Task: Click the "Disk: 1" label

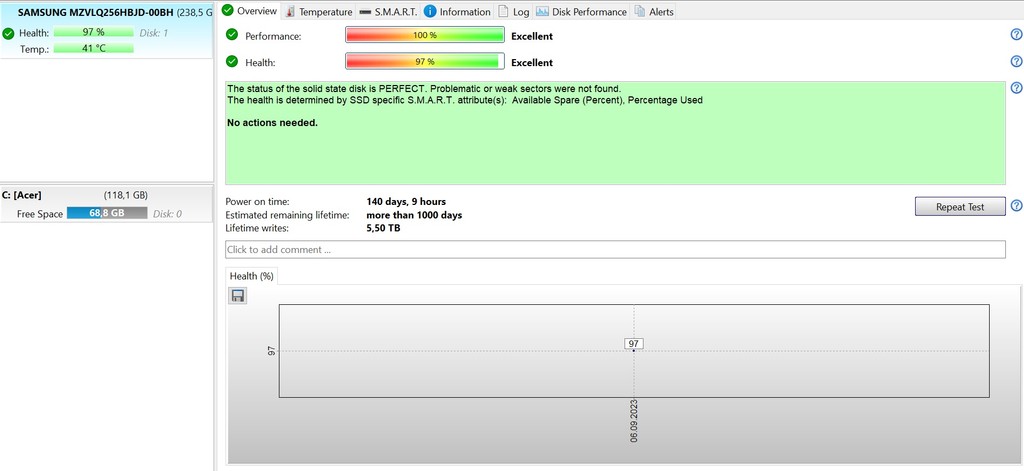Action: click(153, 33)
